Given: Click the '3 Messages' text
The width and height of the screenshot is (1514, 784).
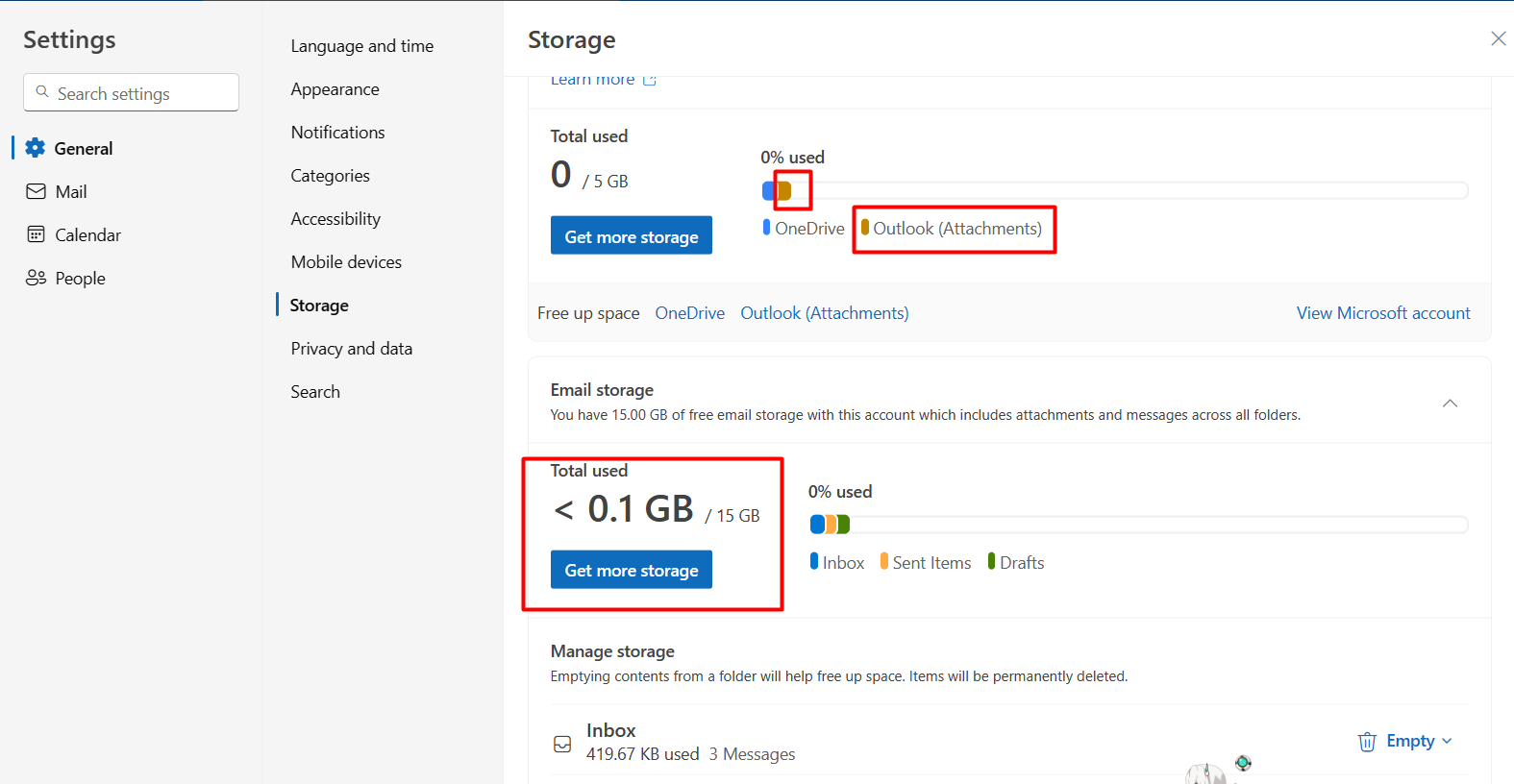Looking at the screenshot, I should [x=752, y=754].
